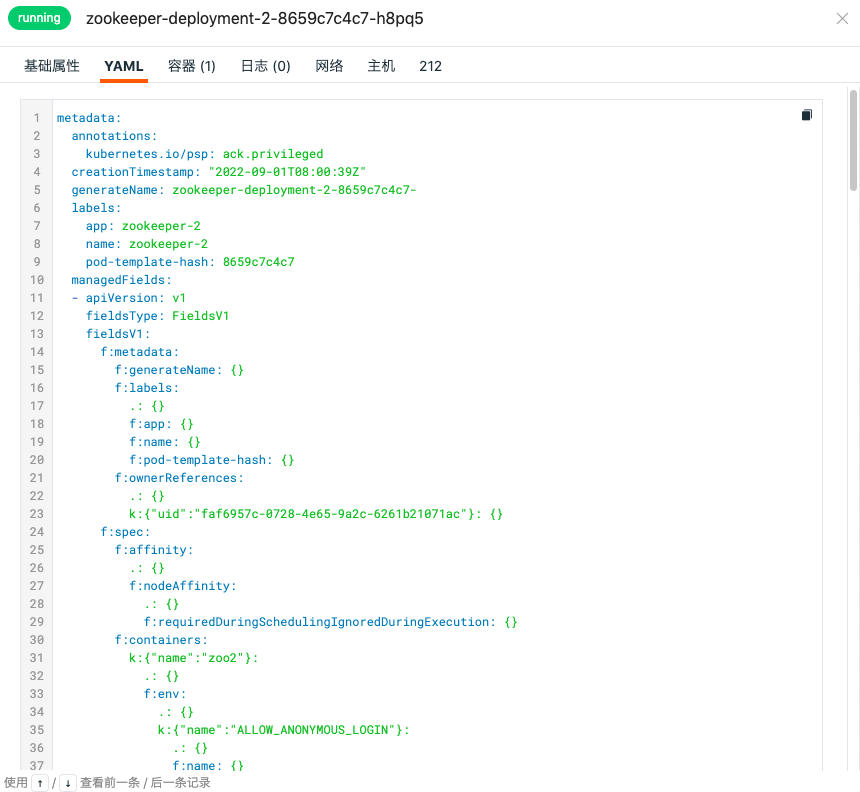
Task: Click the kubernetes.io/psp annotation line
Action: (x=204, y=154)
